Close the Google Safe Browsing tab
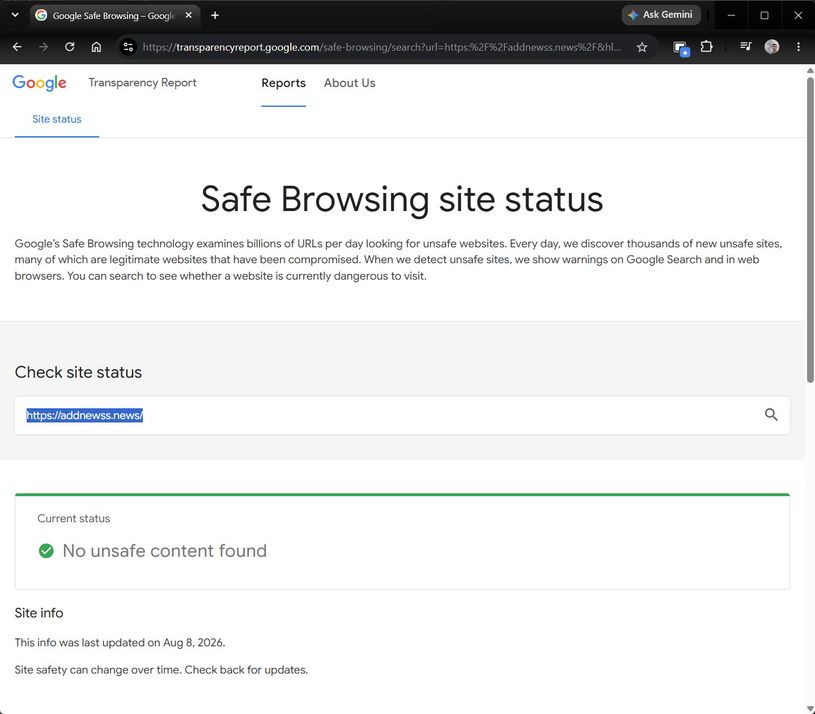The height and width of the screenshot is (714, 815). click(189, 15)
